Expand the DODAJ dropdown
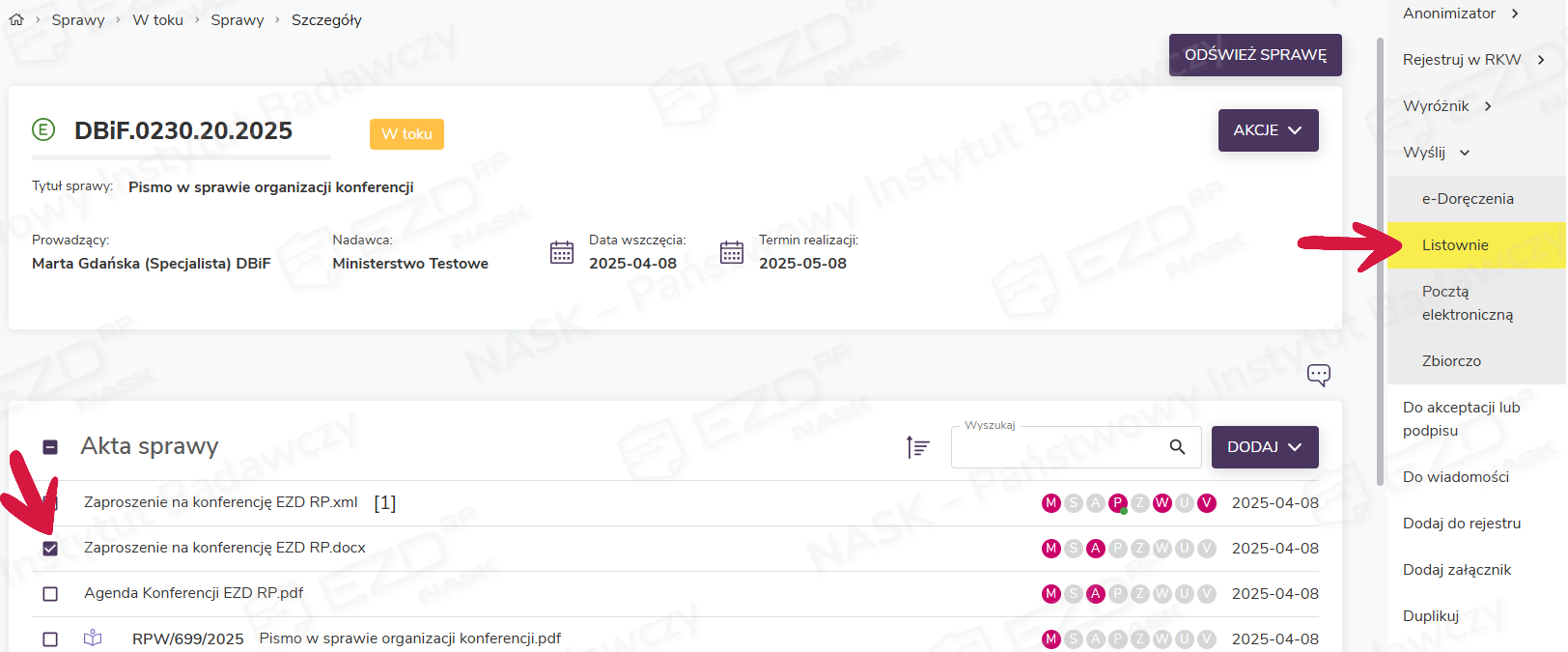This screenshot has width=1568, height=652. (x=1264, y=447)
